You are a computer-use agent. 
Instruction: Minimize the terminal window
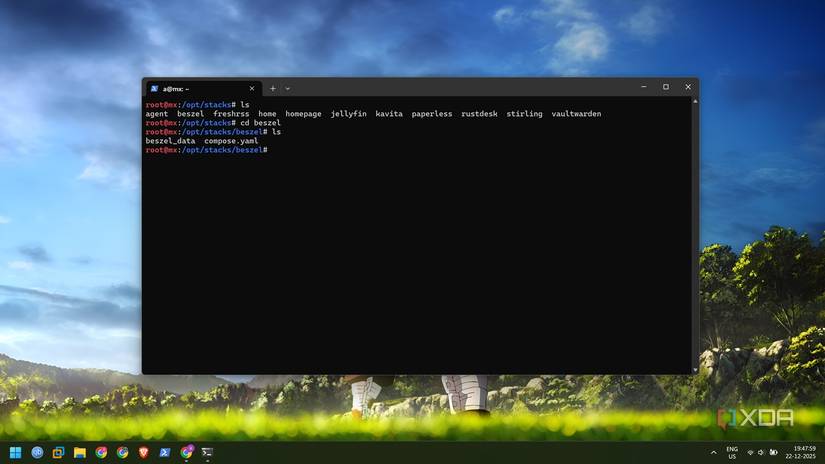pos(644,87)
